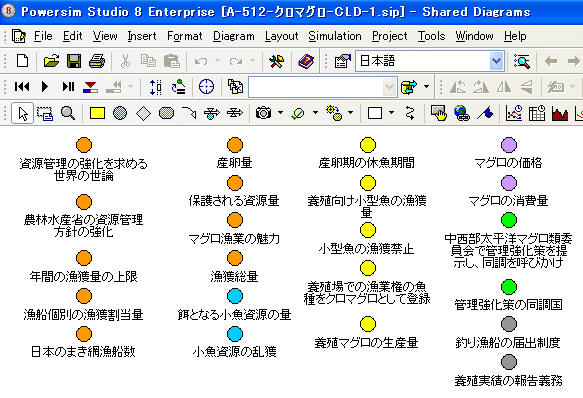Viewport: 583px width, 398px height.
Task: Open the frame tool dropdown arrow
Action: tap(391, 112)
